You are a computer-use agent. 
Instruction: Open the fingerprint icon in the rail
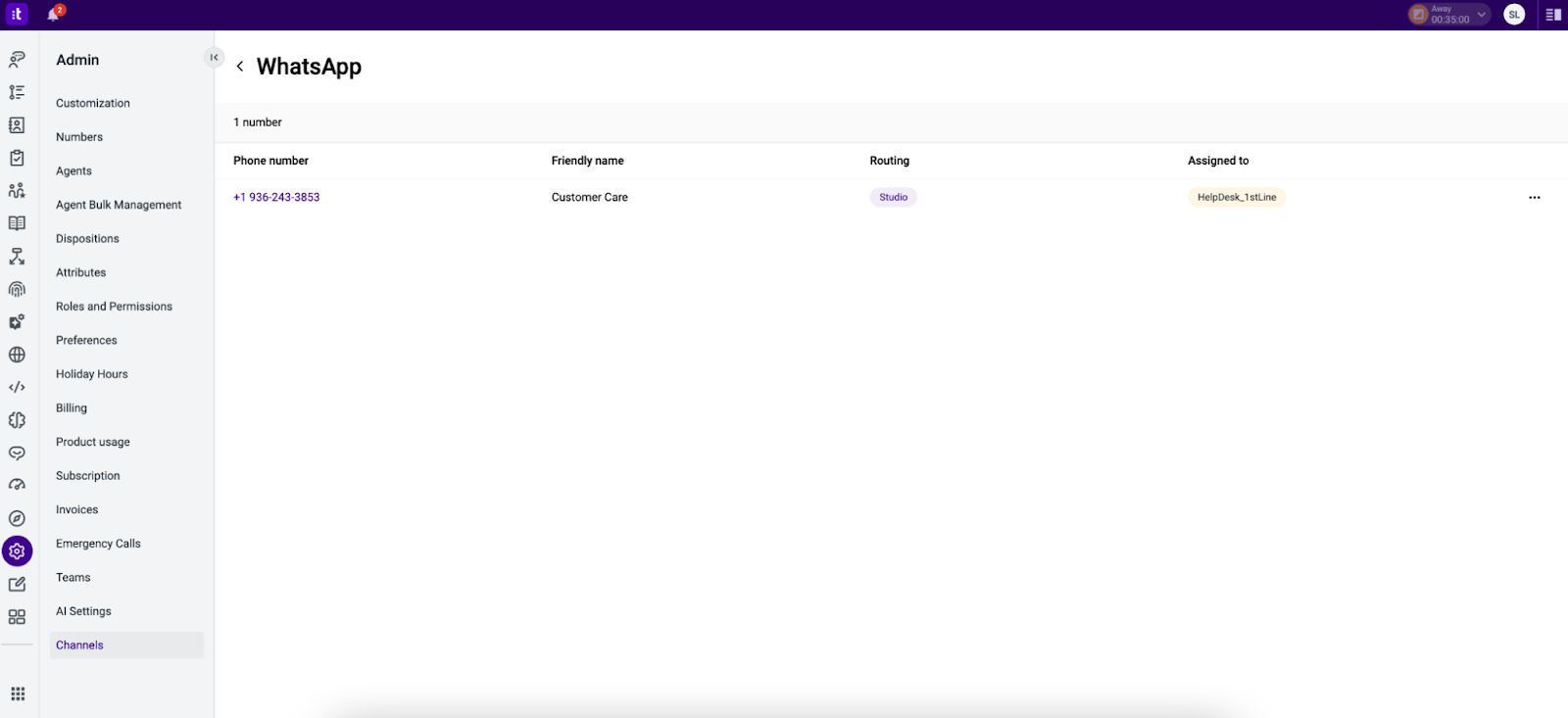pos(17,289)
